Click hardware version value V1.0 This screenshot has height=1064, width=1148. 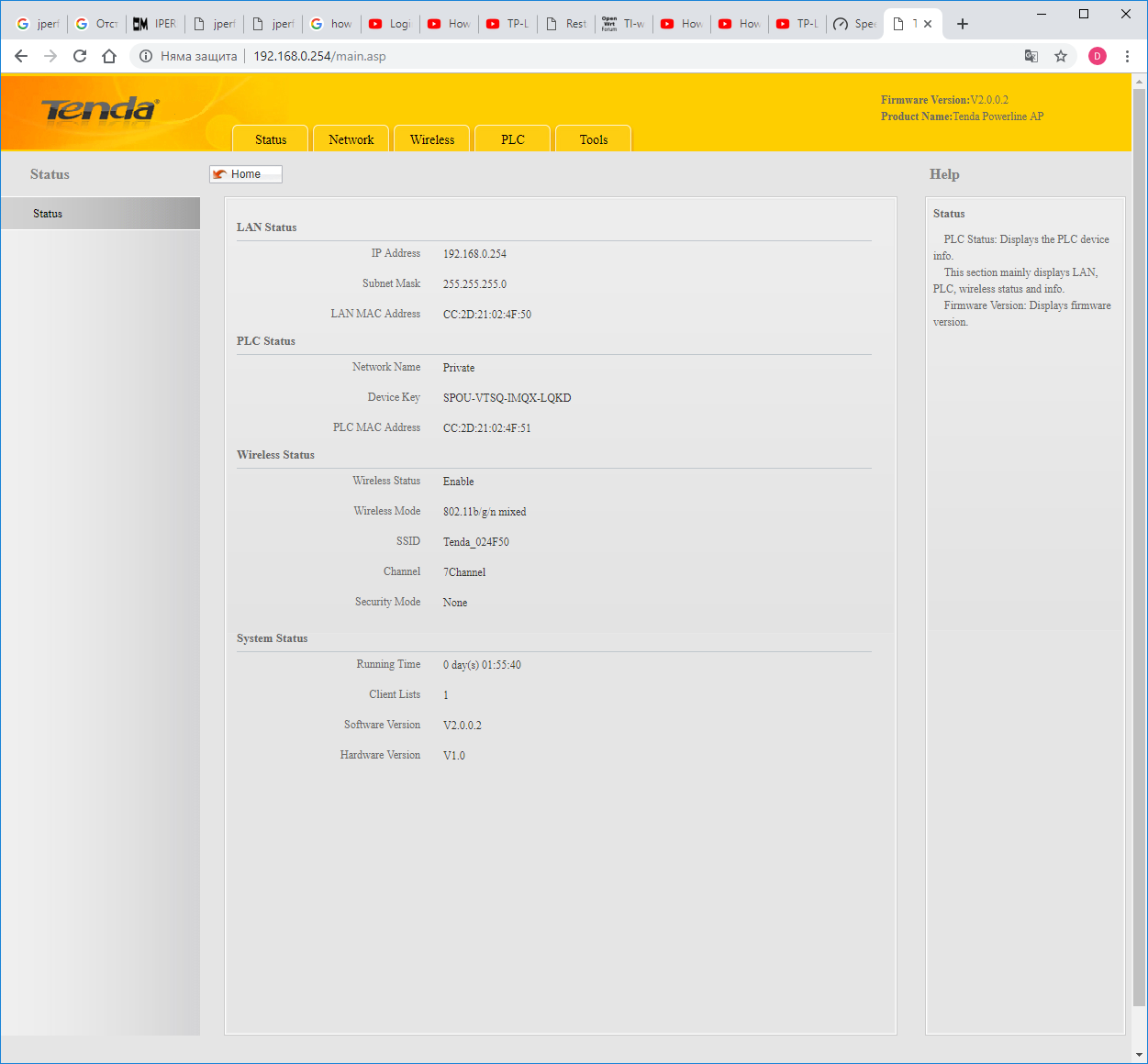point(454,756)
